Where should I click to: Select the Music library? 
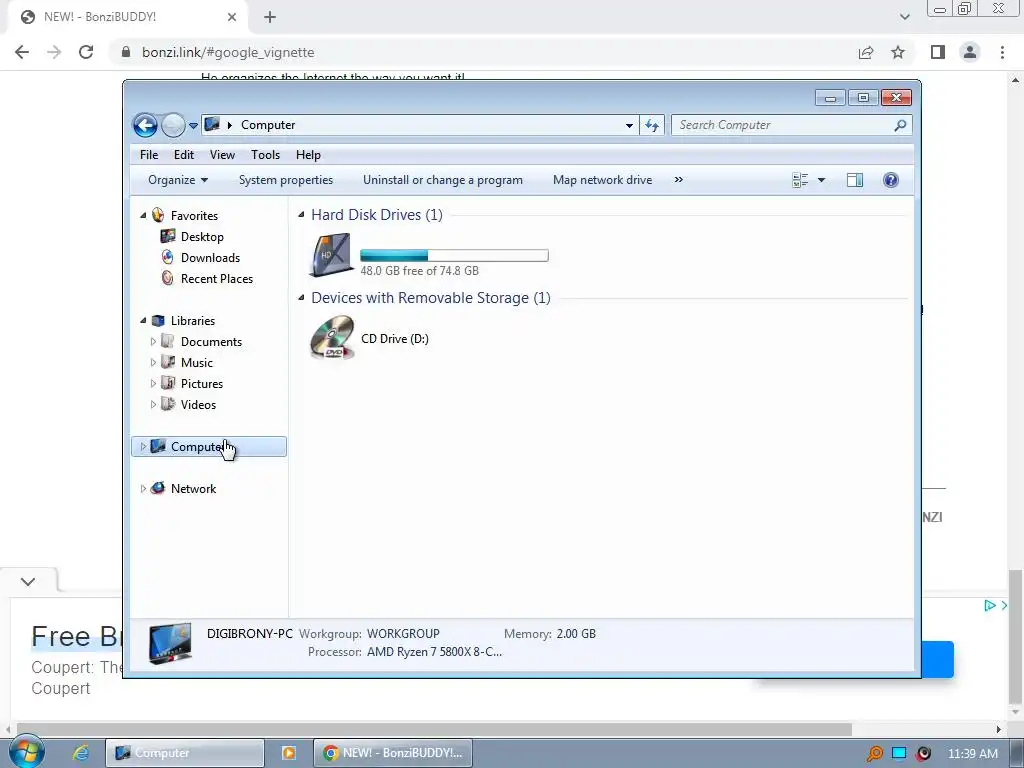(x=197, y=362)
